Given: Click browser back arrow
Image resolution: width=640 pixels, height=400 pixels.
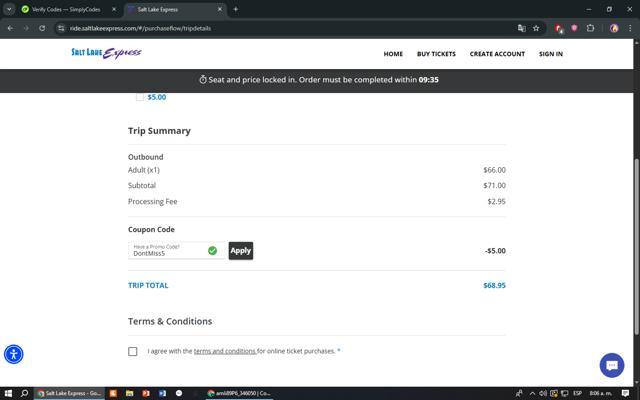Looking at the screenshot, I should tap(10, 28).
